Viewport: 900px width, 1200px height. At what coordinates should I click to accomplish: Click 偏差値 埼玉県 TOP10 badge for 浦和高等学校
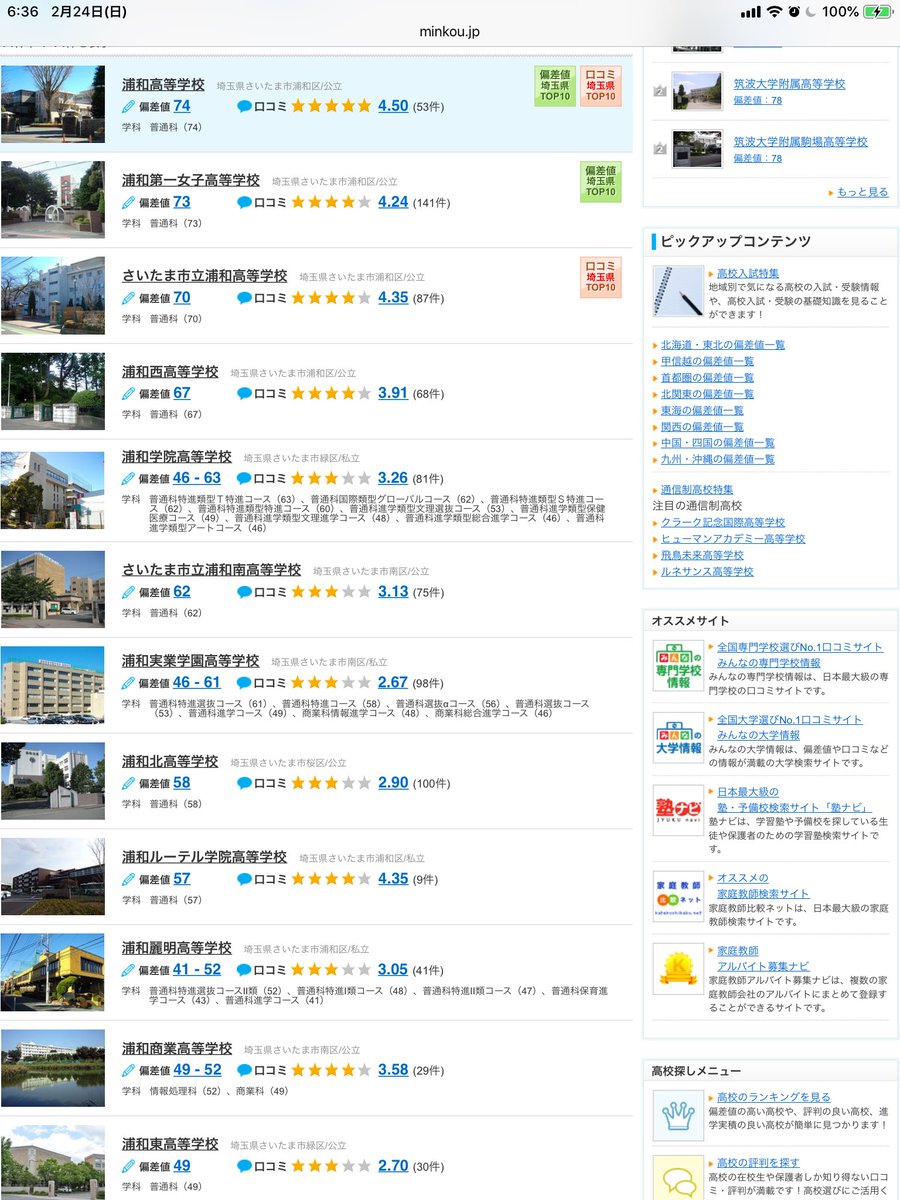pyautogui.click(x=554, y=86)
